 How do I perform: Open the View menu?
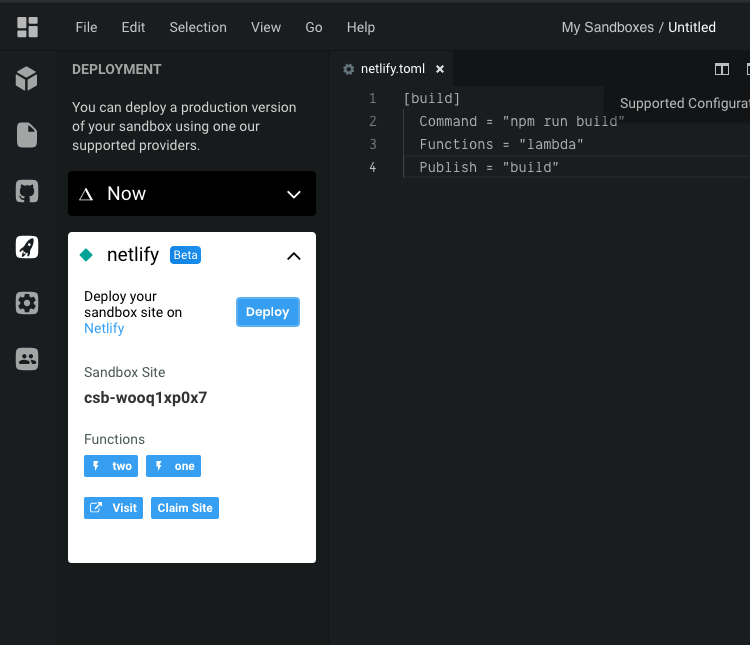coord(266,27)
